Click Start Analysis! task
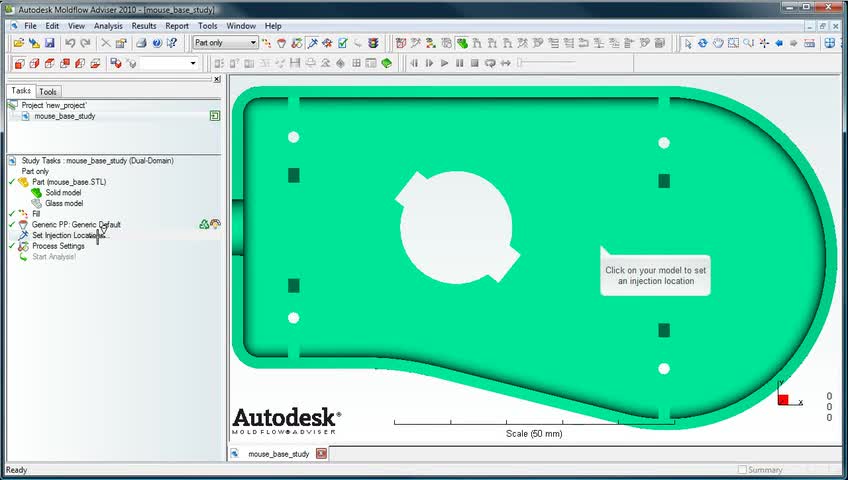The width and height of the screenshot is (848, 480). click(54, 257)
